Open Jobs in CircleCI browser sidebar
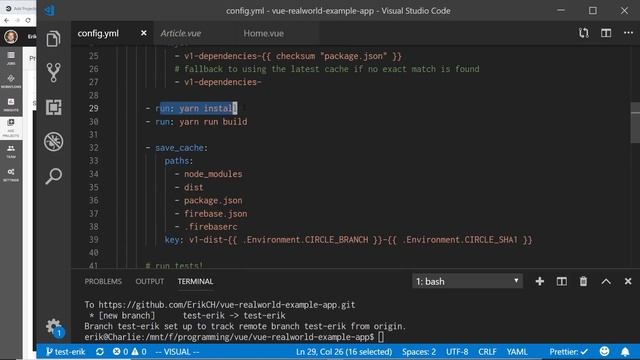The image size is (640, 360). click(x=11, y=58)
